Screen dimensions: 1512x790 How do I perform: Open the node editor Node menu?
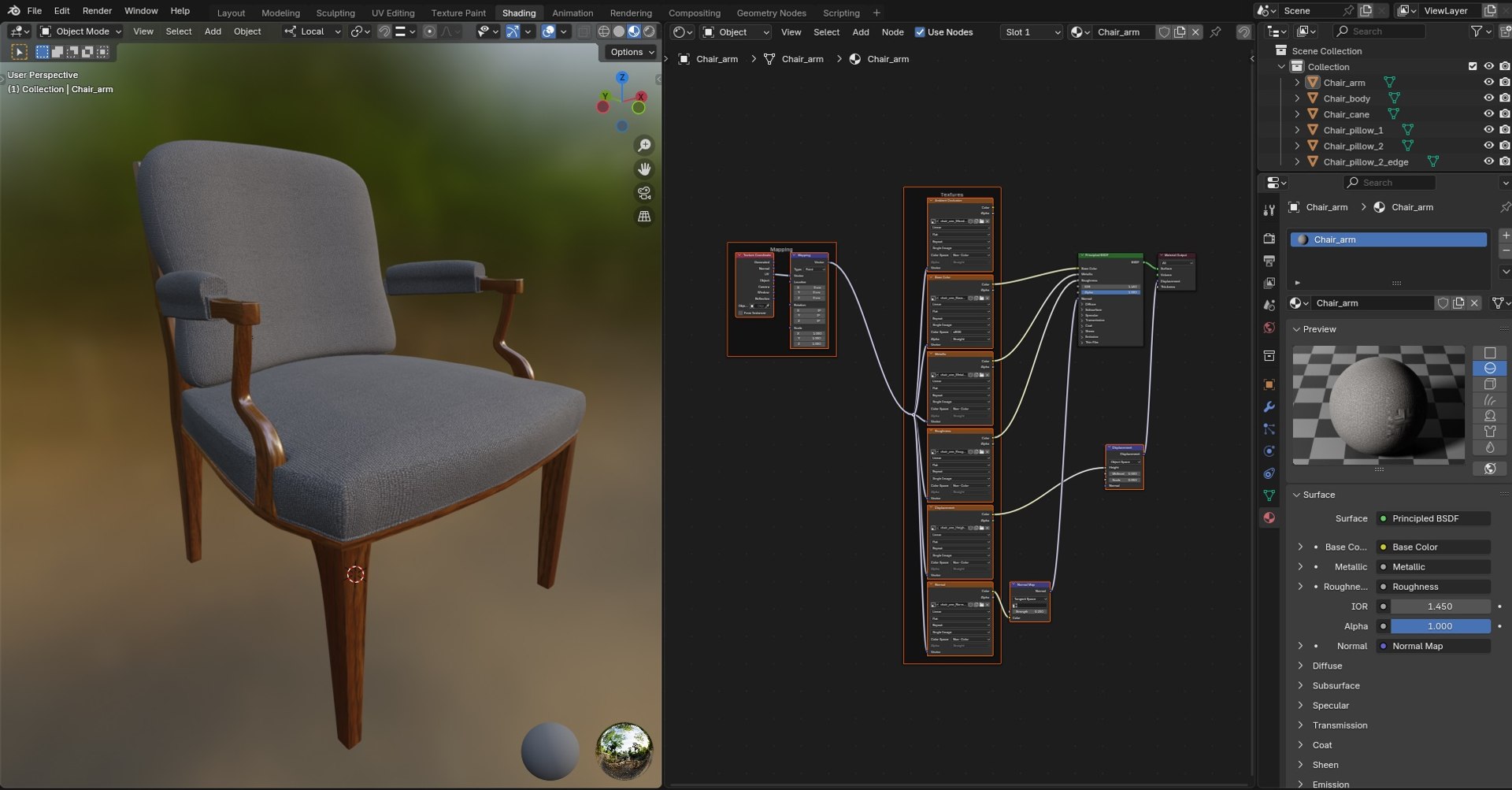892,32
